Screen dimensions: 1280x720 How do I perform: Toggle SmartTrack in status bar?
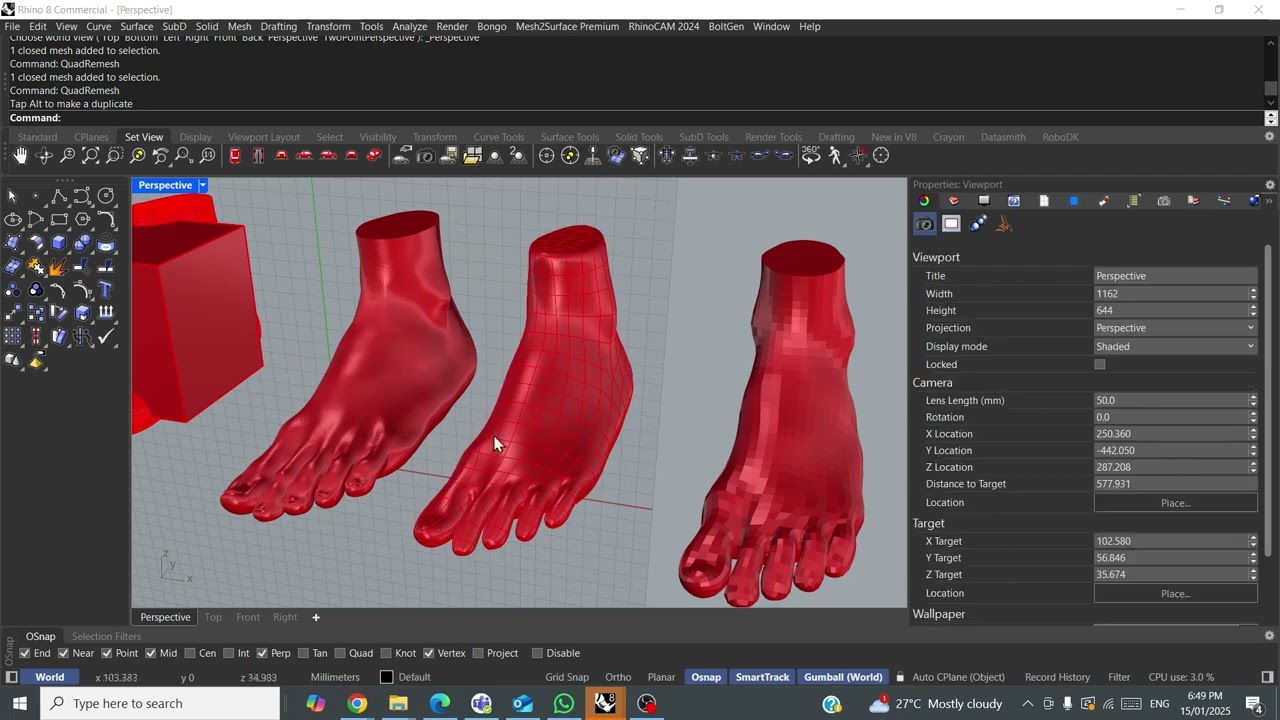click(x=763, y=678)
